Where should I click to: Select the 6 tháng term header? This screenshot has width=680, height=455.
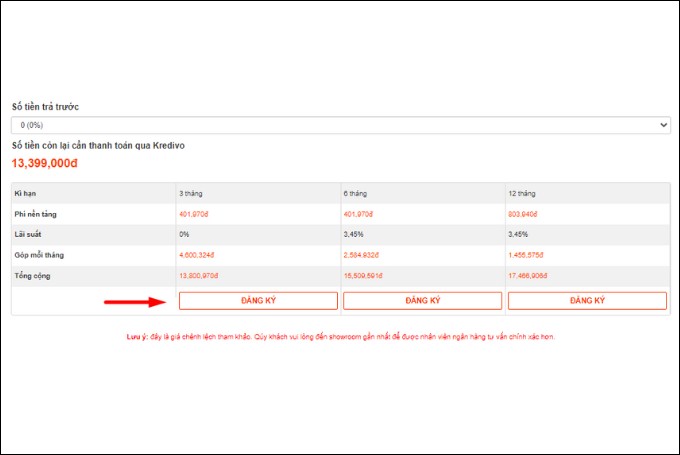355,193
